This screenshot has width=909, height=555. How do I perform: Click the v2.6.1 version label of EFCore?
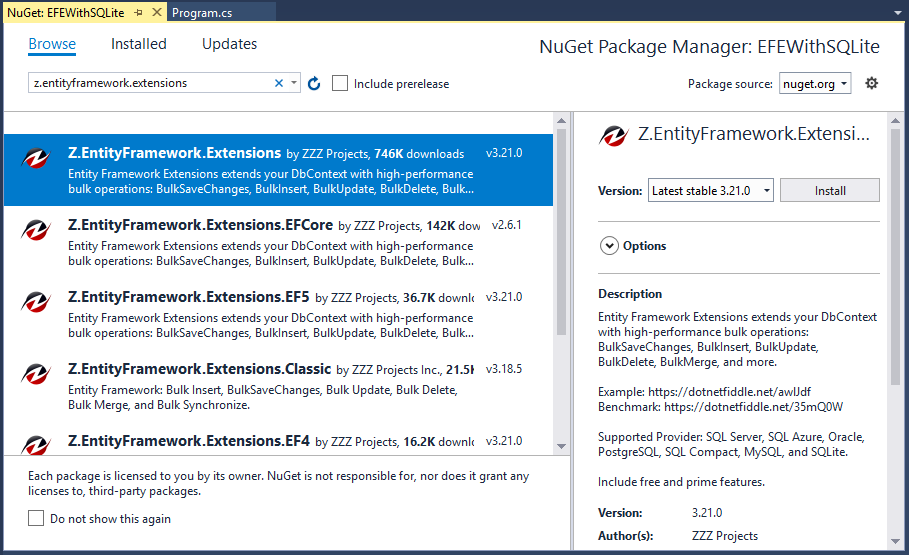(507, 225)
